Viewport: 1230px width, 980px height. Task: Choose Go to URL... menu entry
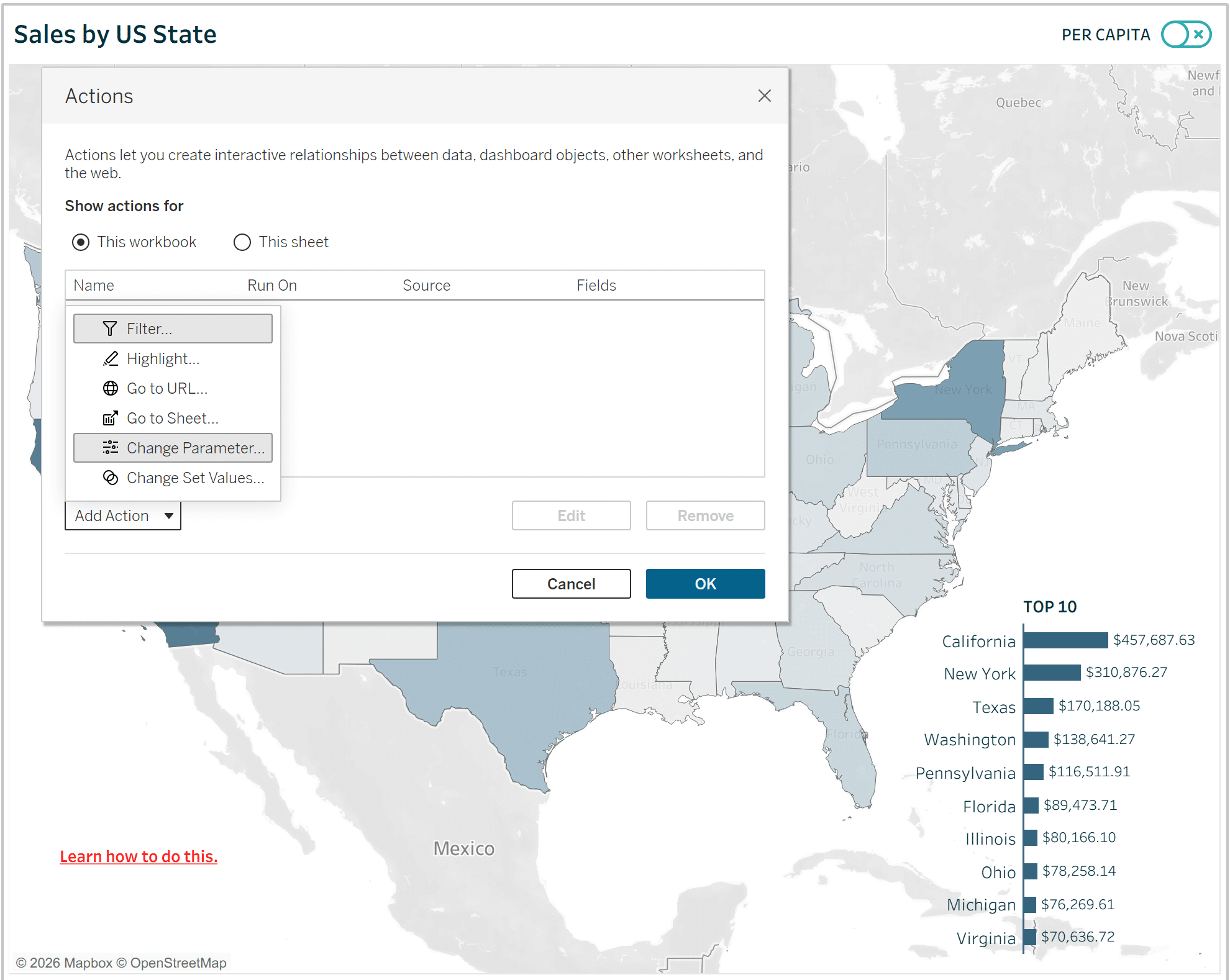click(x=173, y=388)
